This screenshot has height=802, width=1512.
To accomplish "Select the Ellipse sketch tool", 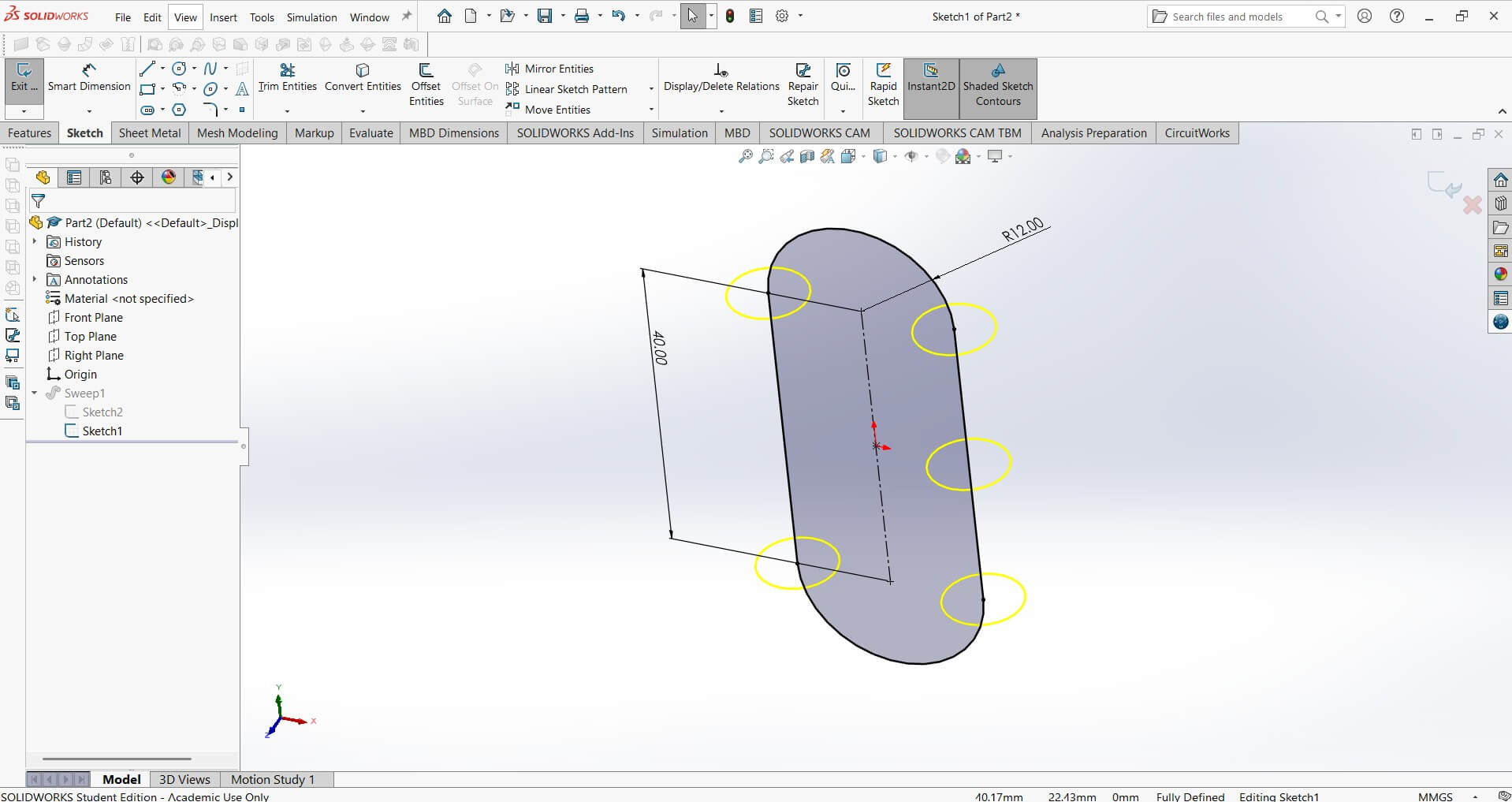I will pos(210,89).
